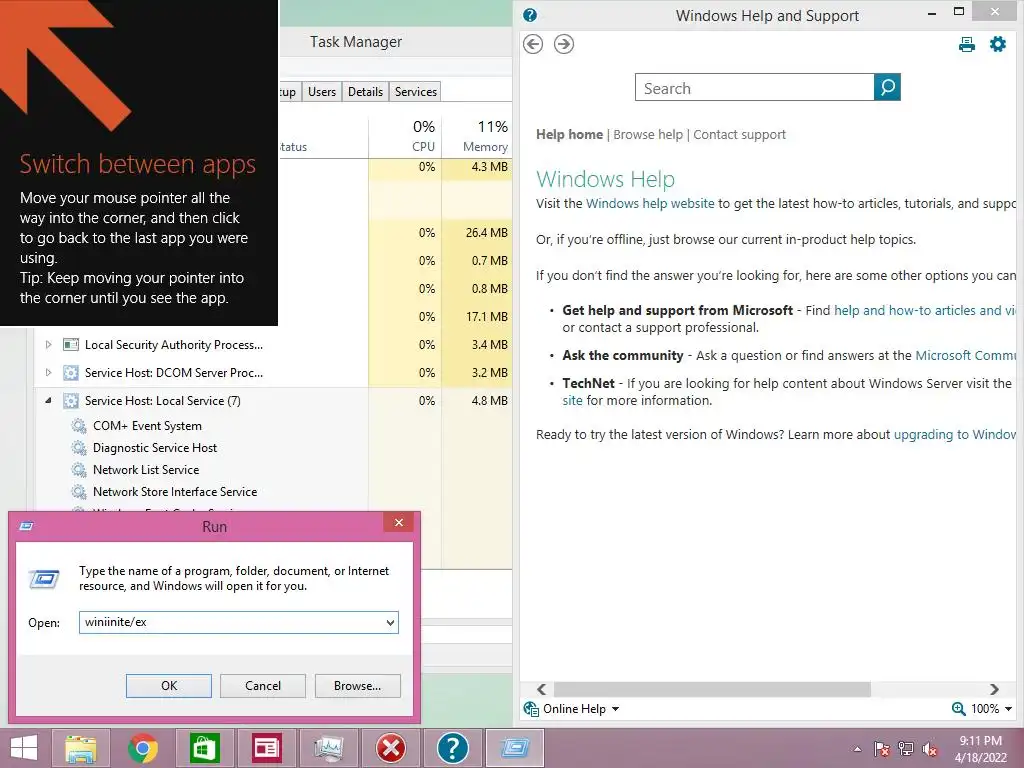The image size is (1024, 768).
Task: Click Browse... in the Run dialog
Action: (357, 686)
